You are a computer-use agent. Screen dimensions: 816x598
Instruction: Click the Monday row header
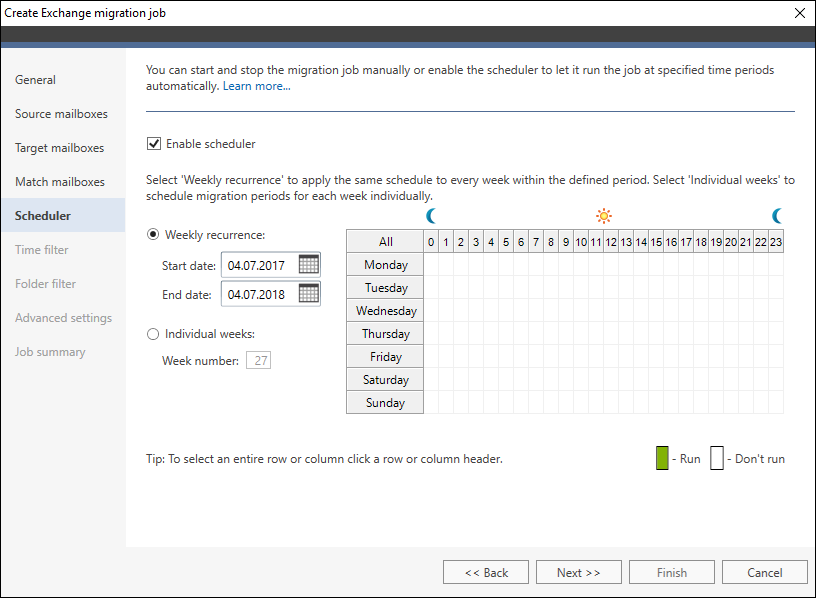point(384,264)
